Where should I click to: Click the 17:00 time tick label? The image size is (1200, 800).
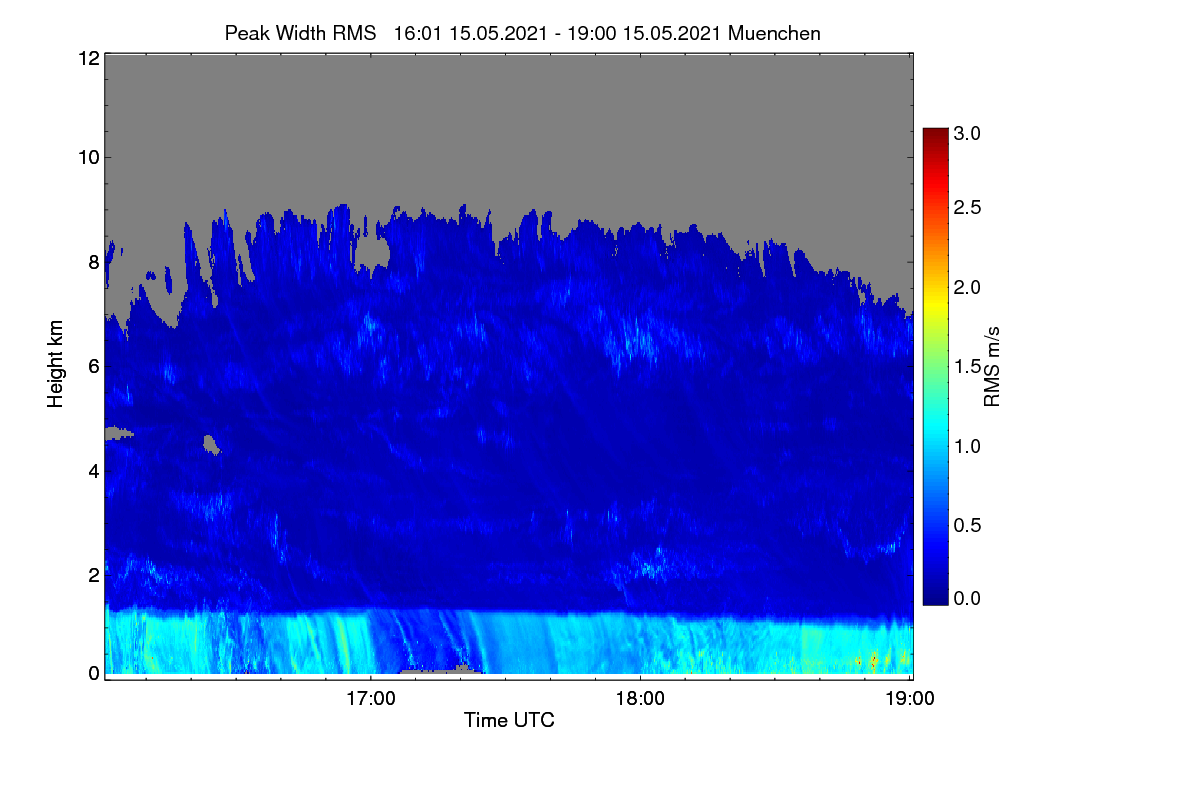click(x=371, y=698)
